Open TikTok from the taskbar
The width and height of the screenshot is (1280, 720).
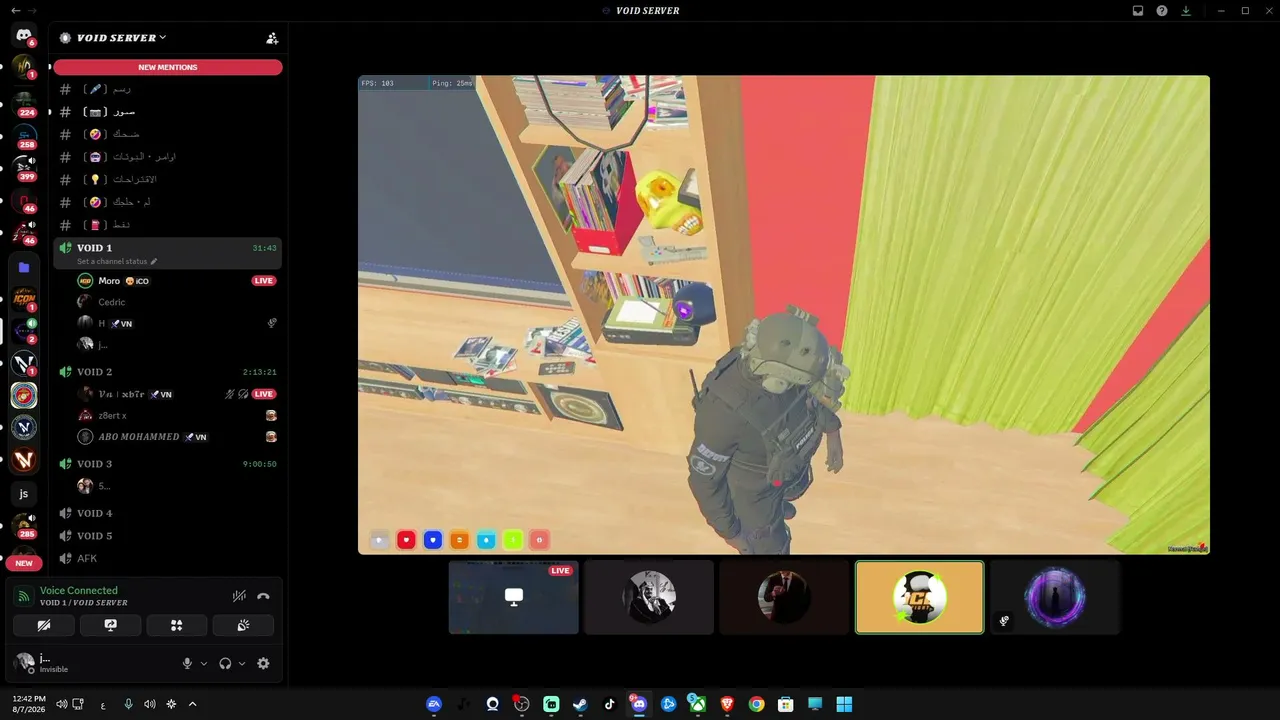click(610, 704)
